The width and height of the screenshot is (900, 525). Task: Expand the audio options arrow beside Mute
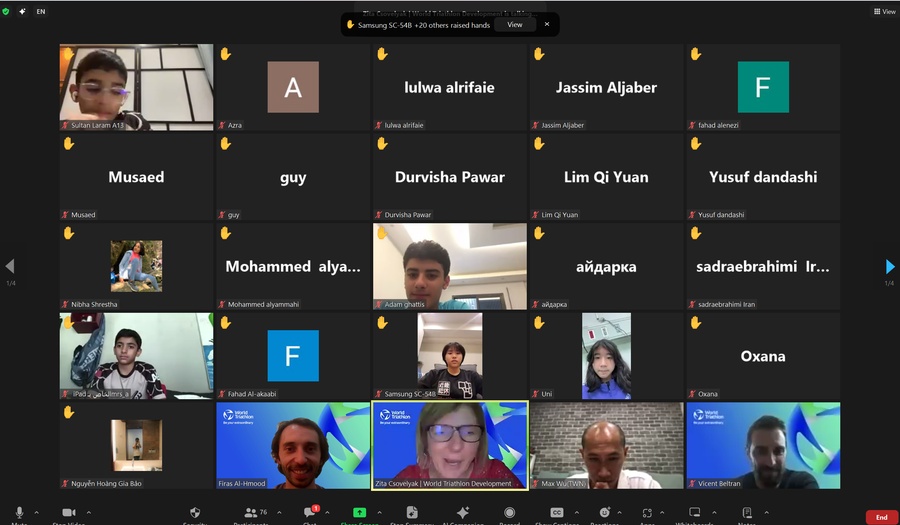coord(36,512)
